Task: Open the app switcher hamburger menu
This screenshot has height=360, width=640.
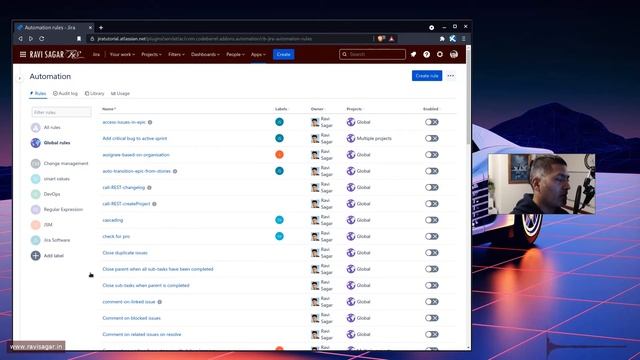Action: [23, 54]
